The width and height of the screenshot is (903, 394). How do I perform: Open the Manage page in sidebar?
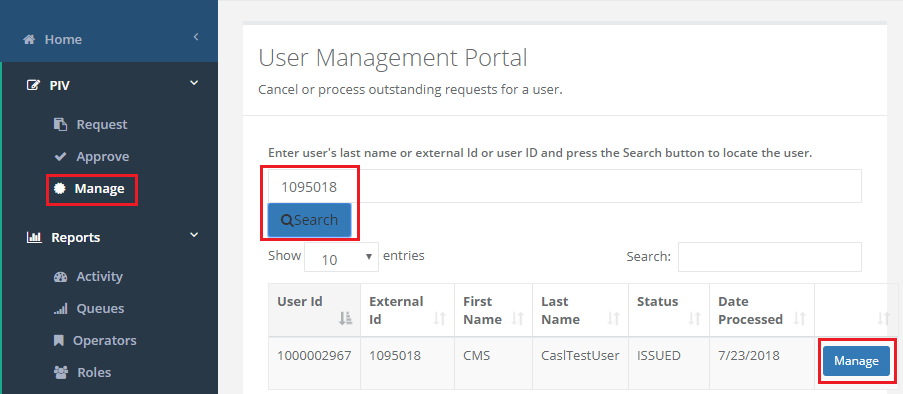click(x=99, y=188)
